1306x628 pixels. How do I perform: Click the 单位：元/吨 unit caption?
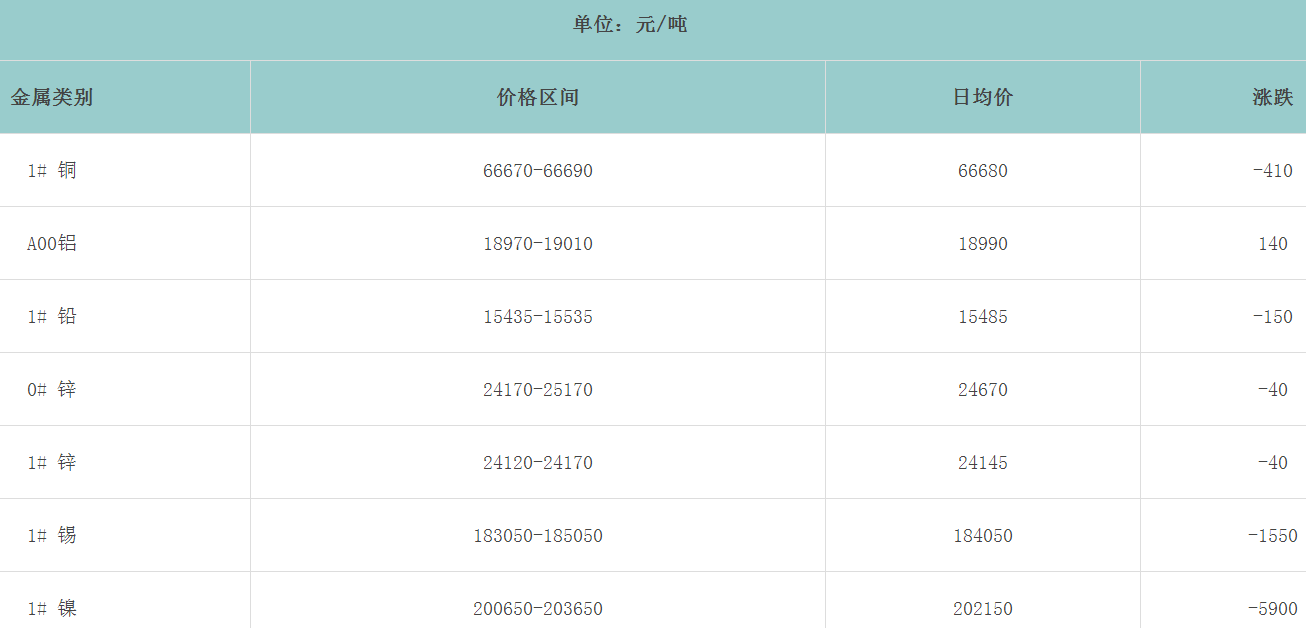[x=630, y=25]
